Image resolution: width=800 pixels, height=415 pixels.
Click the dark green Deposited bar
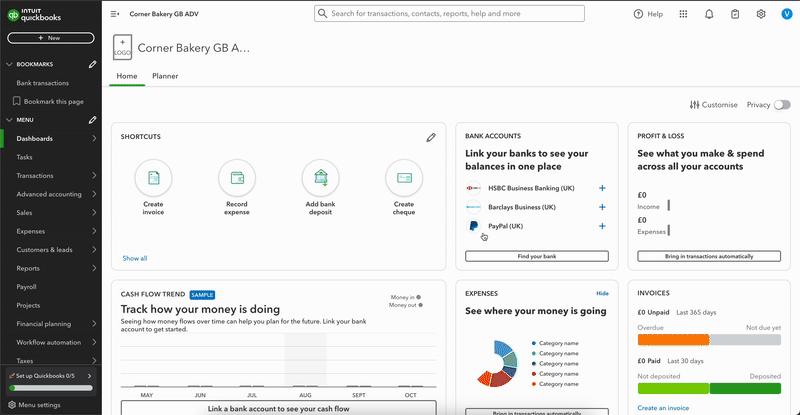click(745, 388)
